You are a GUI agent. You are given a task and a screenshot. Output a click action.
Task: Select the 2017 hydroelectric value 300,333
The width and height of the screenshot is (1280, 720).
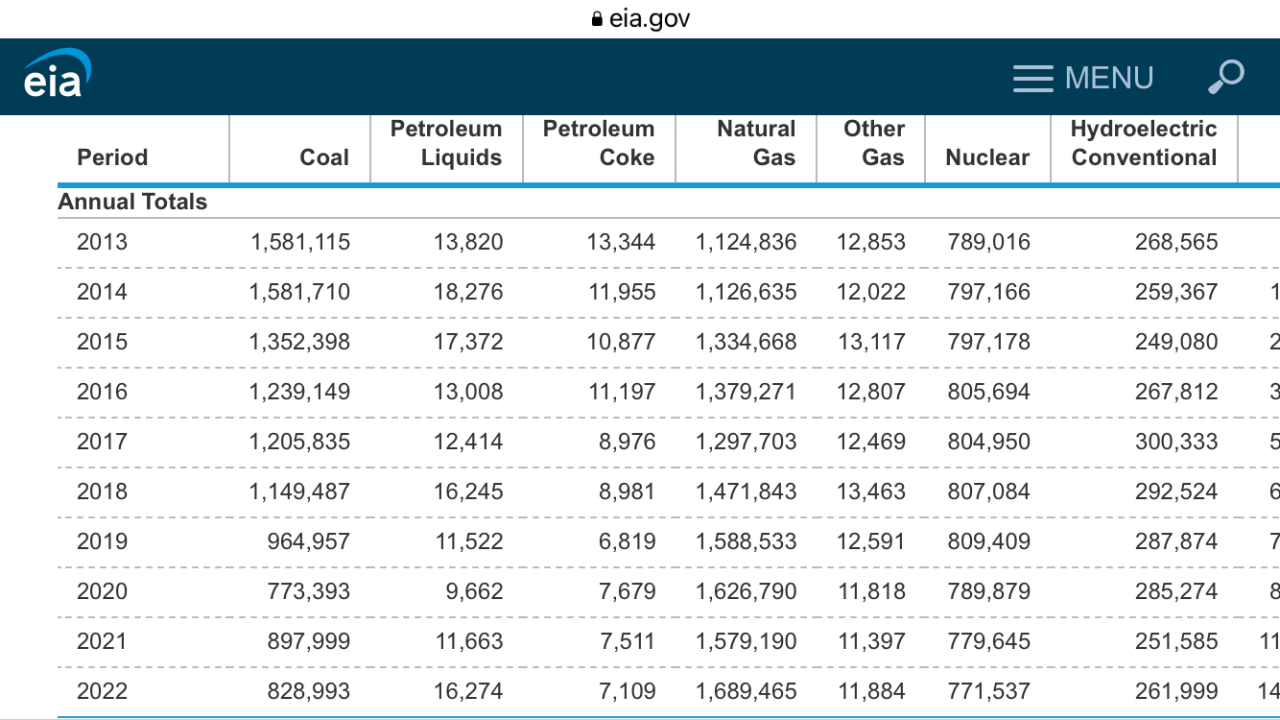(x=1176, y=441)
